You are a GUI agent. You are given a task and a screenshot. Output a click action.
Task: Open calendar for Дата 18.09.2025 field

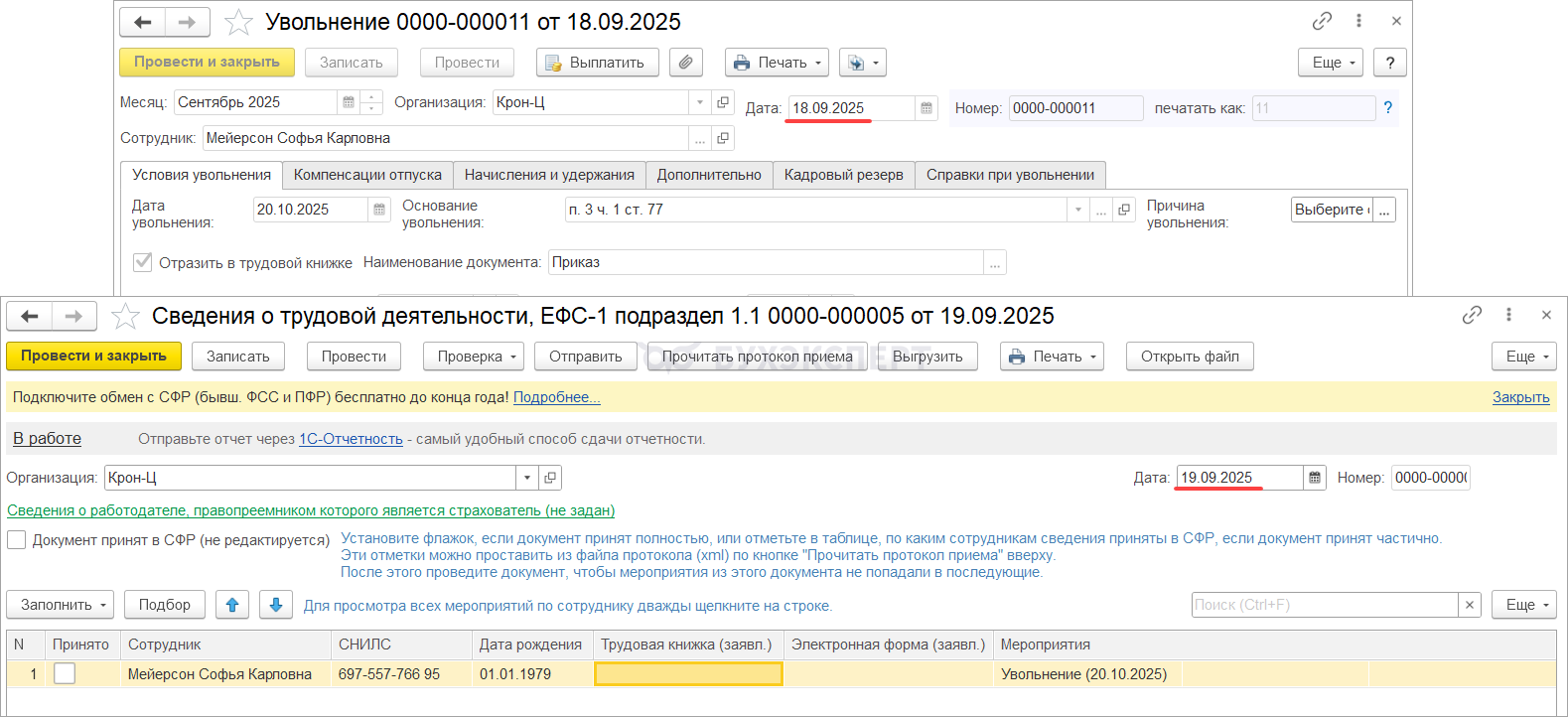[927, 108]
